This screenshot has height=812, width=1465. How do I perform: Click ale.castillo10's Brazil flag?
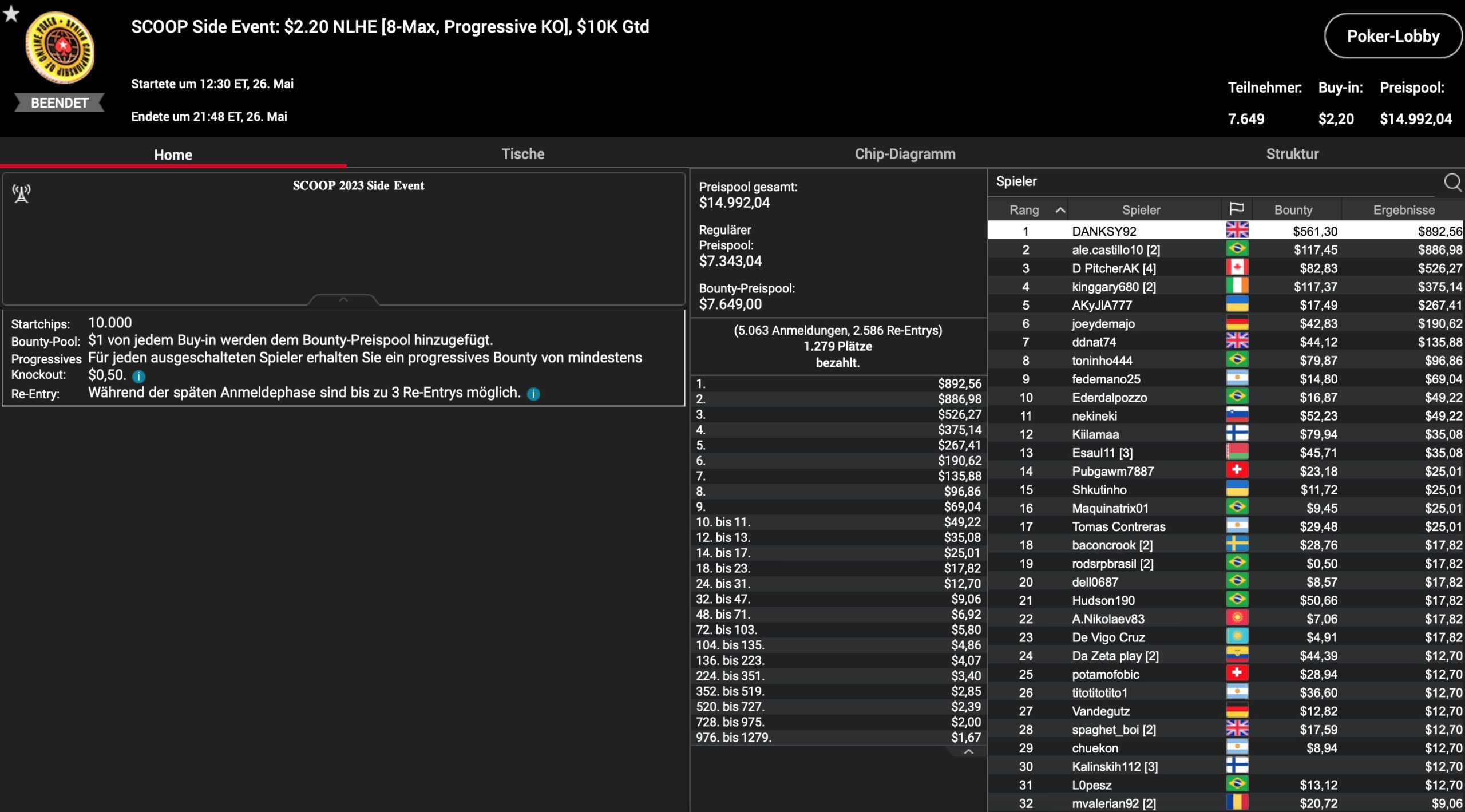coord(1237,249)
